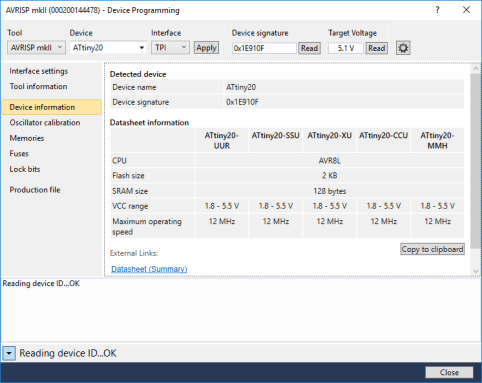Click the status bar Reading device ID...OK text
Image resolution: width=482 pixels, height=383 pixels.
68,353
